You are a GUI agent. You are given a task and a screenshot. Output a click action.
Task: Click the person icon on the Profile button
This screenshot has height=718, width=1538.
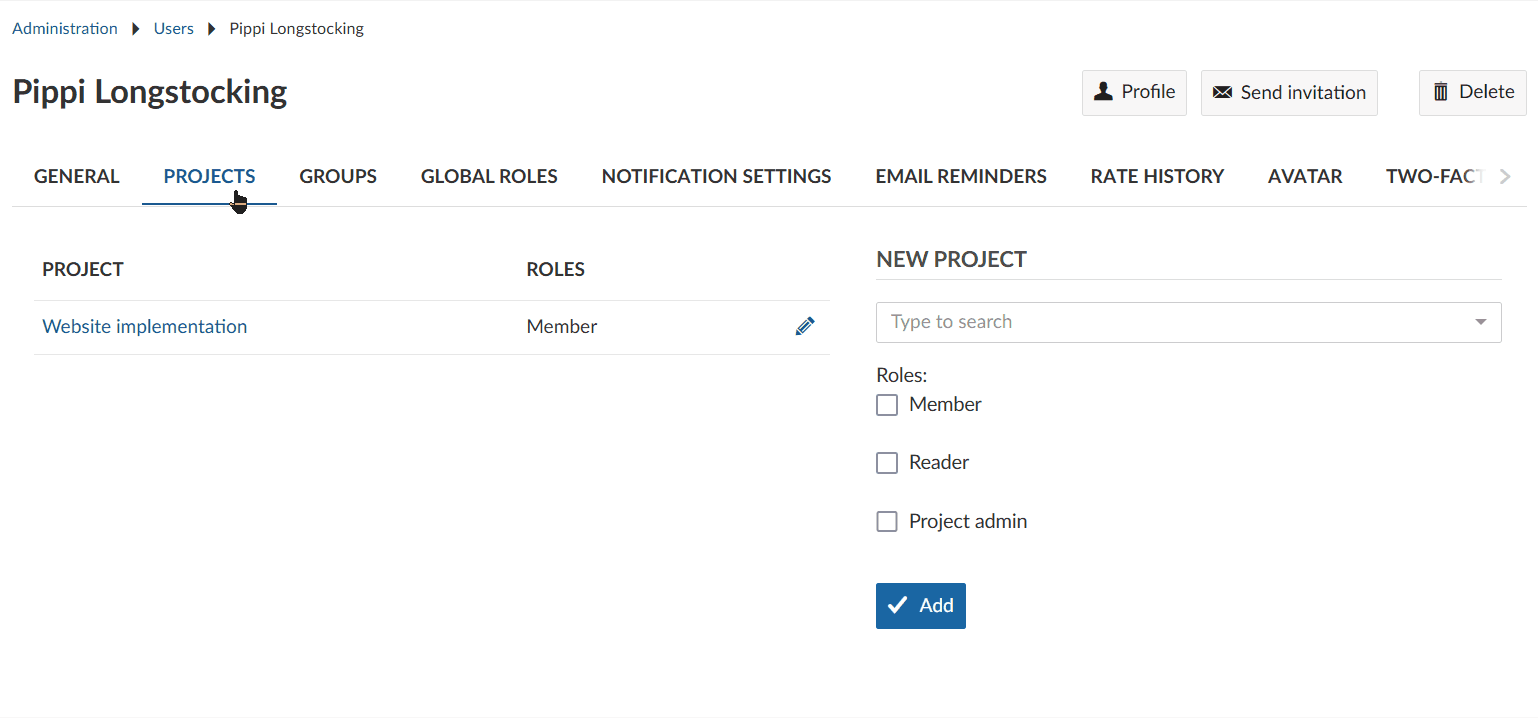point(1104,91)
